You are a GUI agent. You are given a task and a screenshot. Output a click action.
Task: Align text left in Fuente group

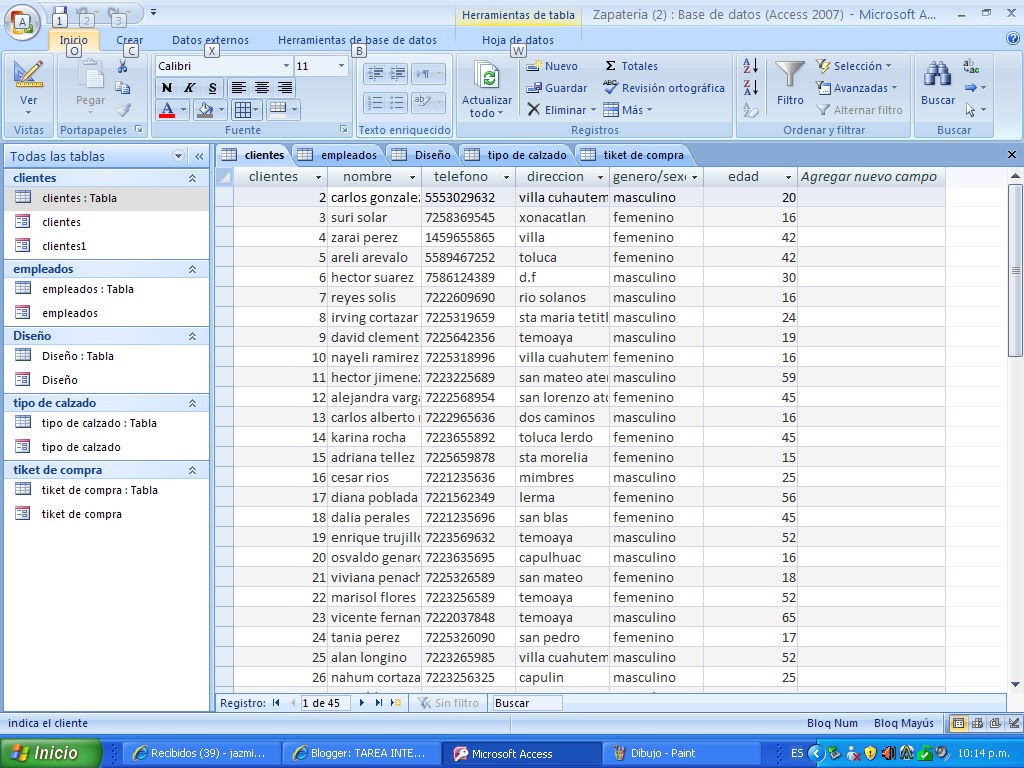pyautogui.click(x=238, y=88)
